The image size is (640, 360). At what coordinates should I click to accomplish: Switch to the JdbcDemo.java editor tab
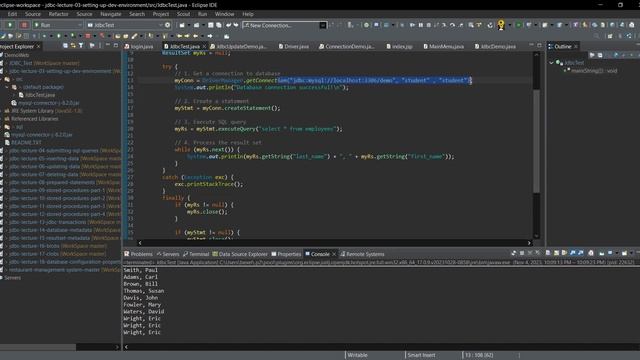click(495, 47)
